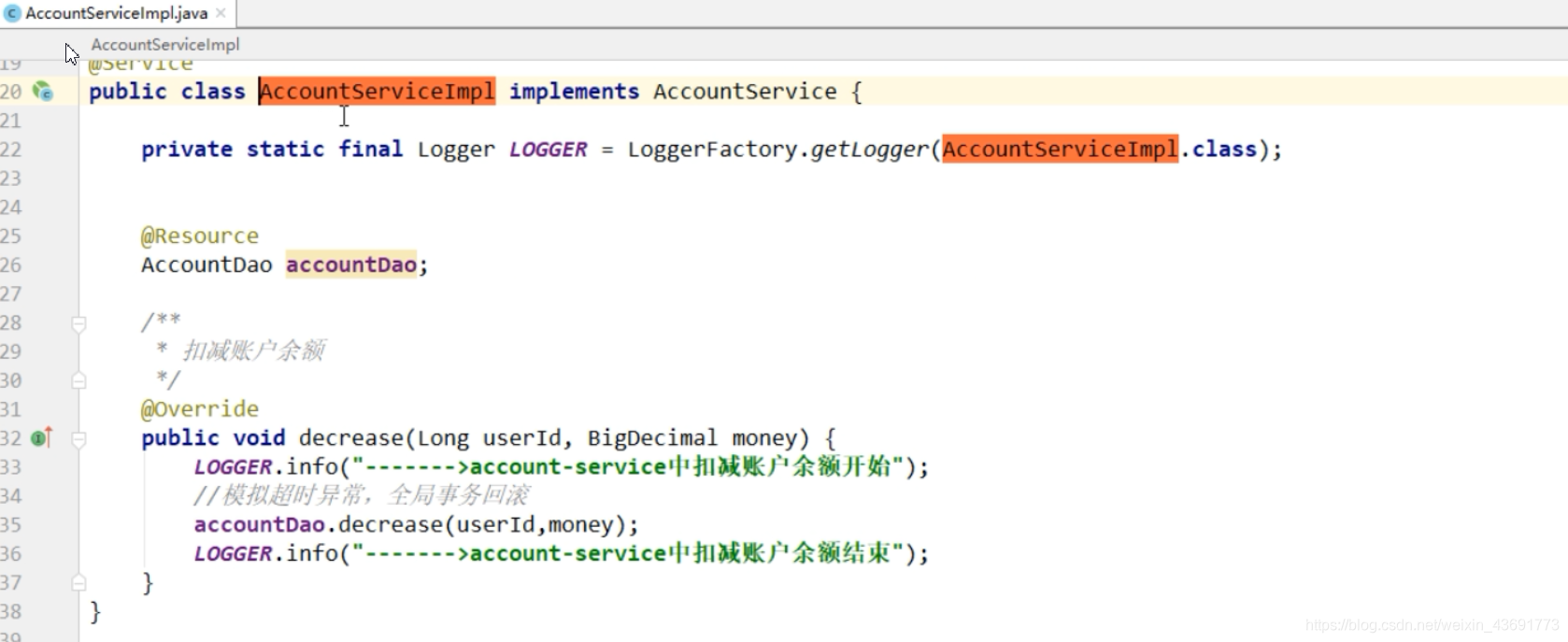1568x642 pixels.
Task: Click the BigDecimal parameter type
Action: [x=652, y=438]
